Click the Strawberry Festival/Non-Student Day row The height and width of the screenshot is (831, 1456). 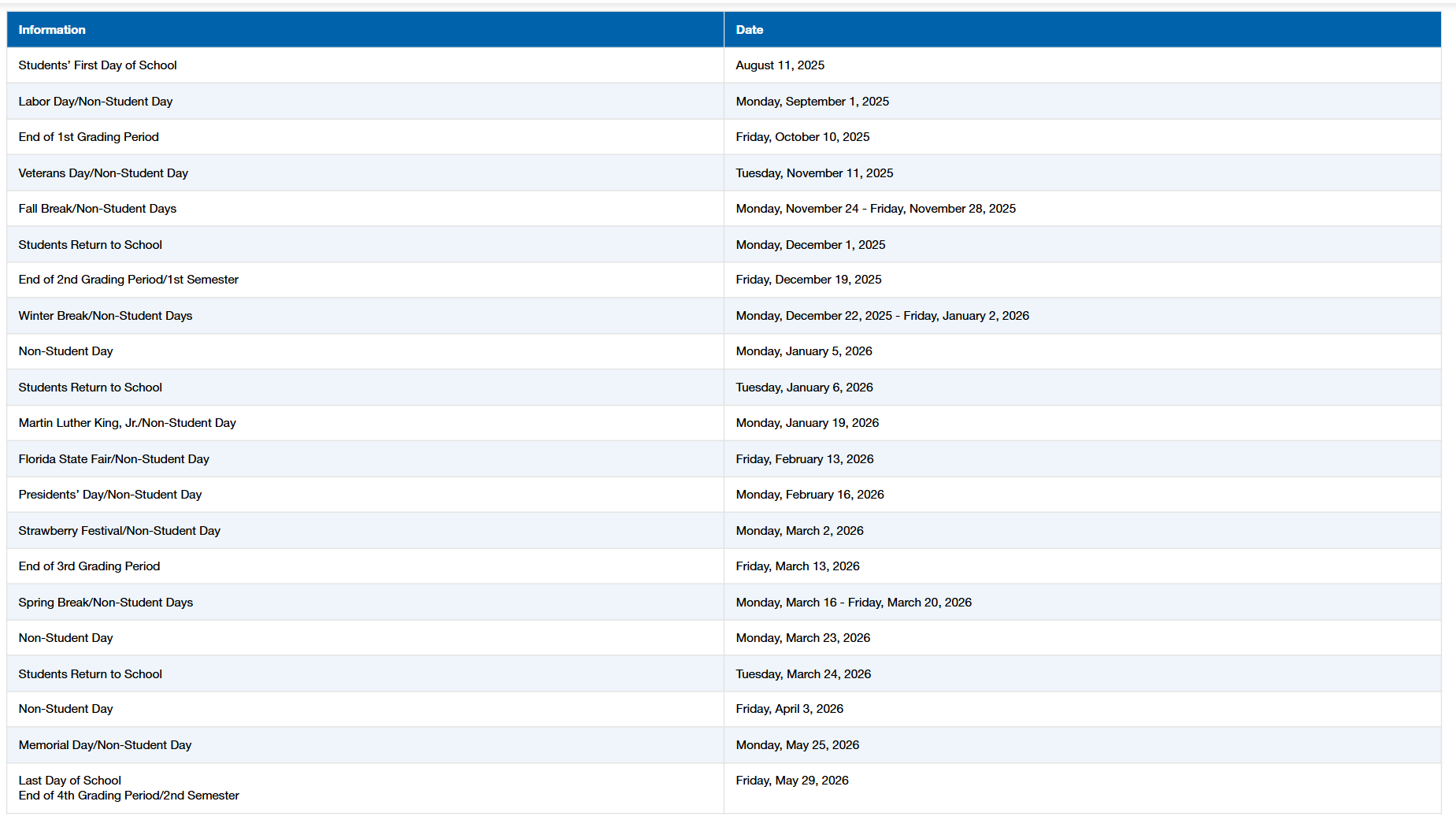click(x=120, y=530)
